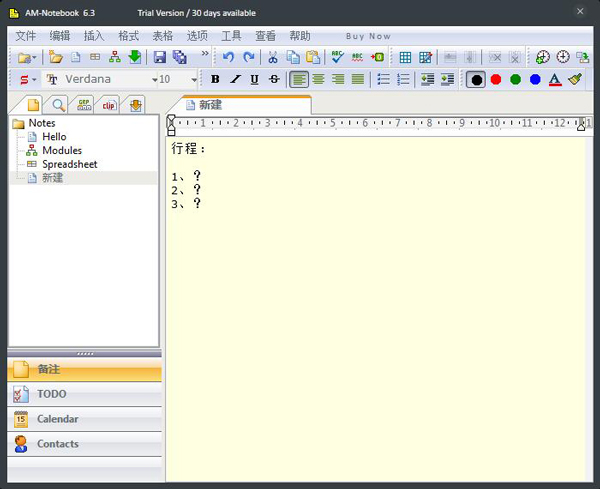Select the Hello note in tree
Image resolution: width=600 pixels, height=489 pixels.
click(x=54, y=137)
